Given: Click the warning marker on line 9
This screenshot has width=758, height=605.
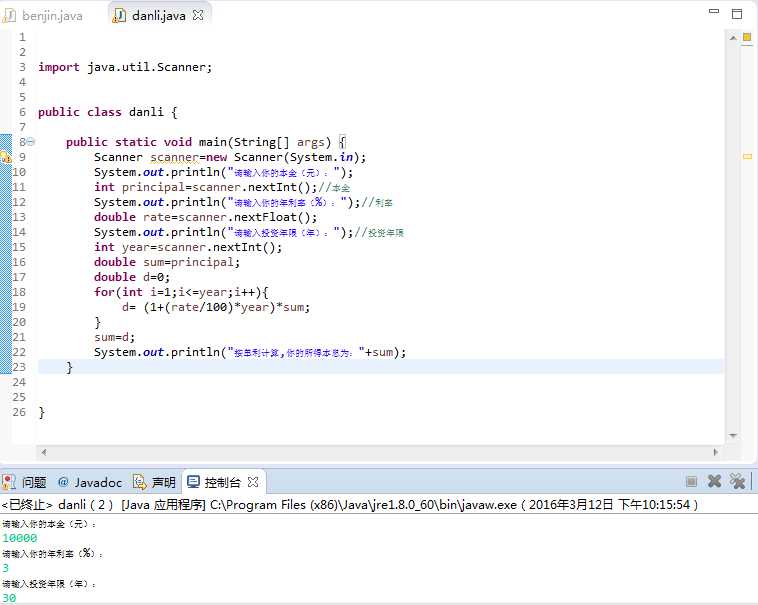Looking at the screenshot, I should [6, 157].
